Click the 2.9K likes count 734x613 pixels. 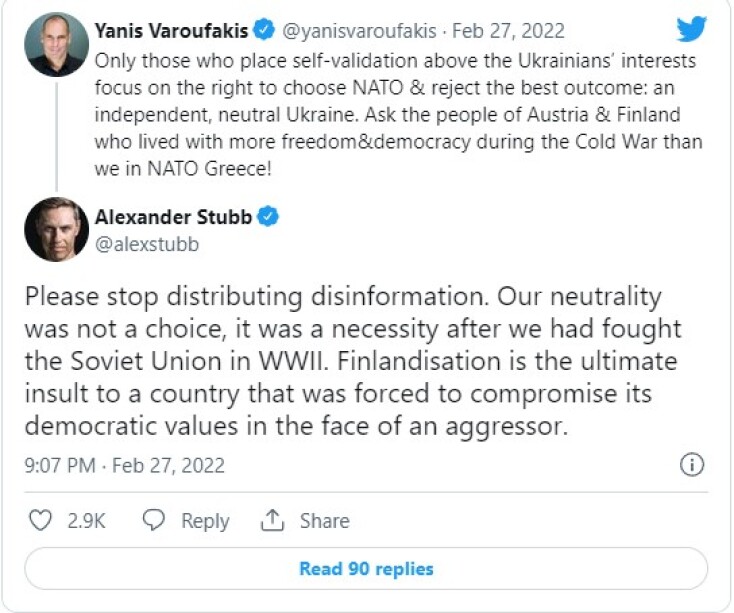click(x=86, y=521)
